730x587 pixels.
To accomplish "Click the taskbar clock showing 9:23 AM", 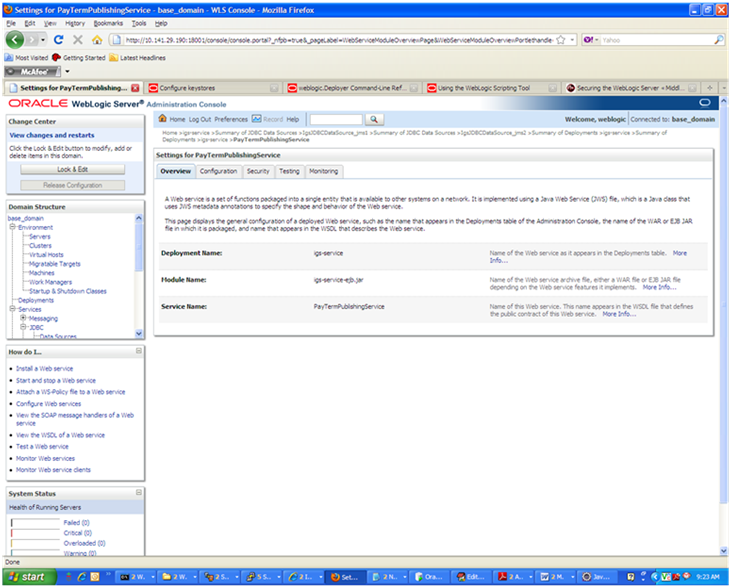I will coord(708,577).
